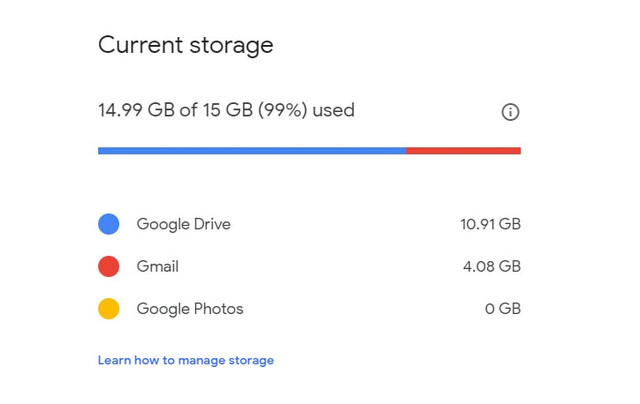Viewport: 640px width, 404px height.
Task: Click the word 'used' in usage summary
Action: pyautogui.click(x=333, y=110)
